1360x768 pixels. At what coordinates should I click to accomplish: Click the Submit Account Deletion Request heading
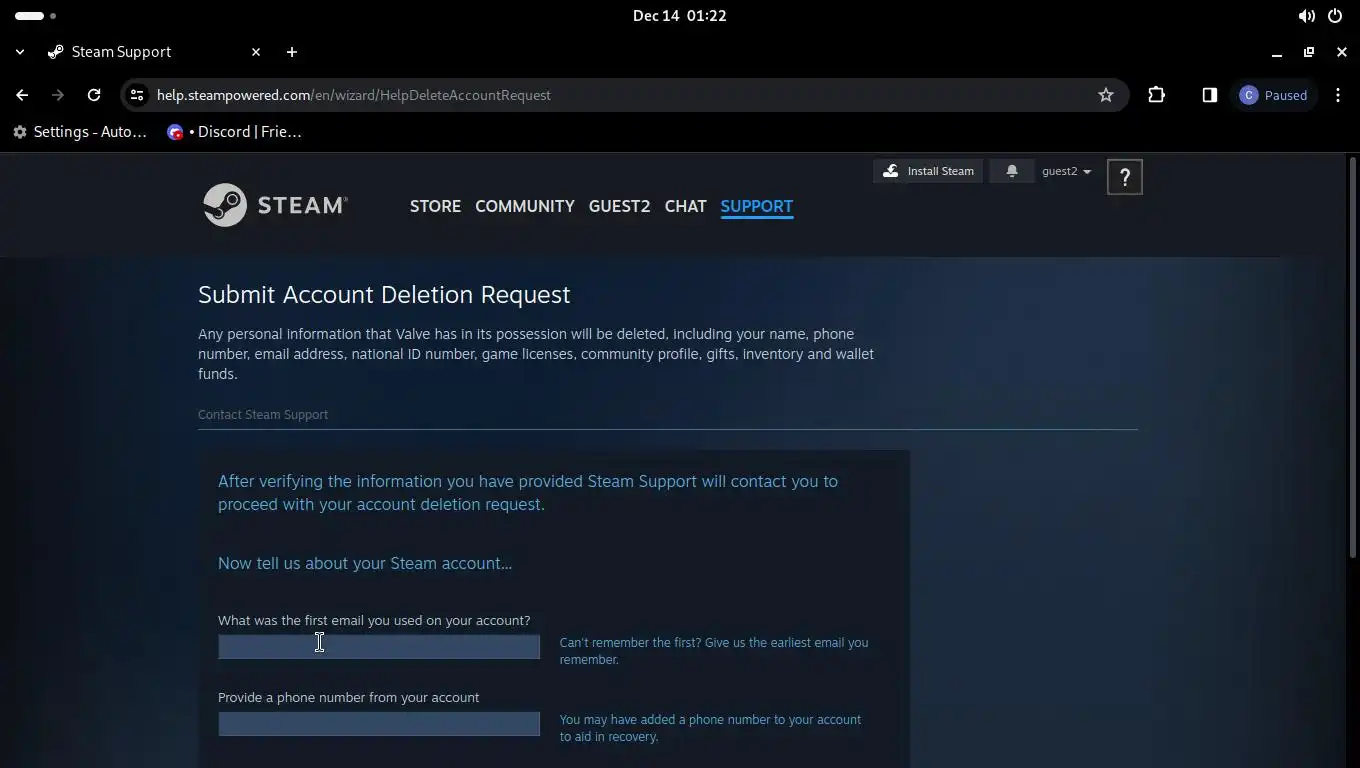click(384, 294)
